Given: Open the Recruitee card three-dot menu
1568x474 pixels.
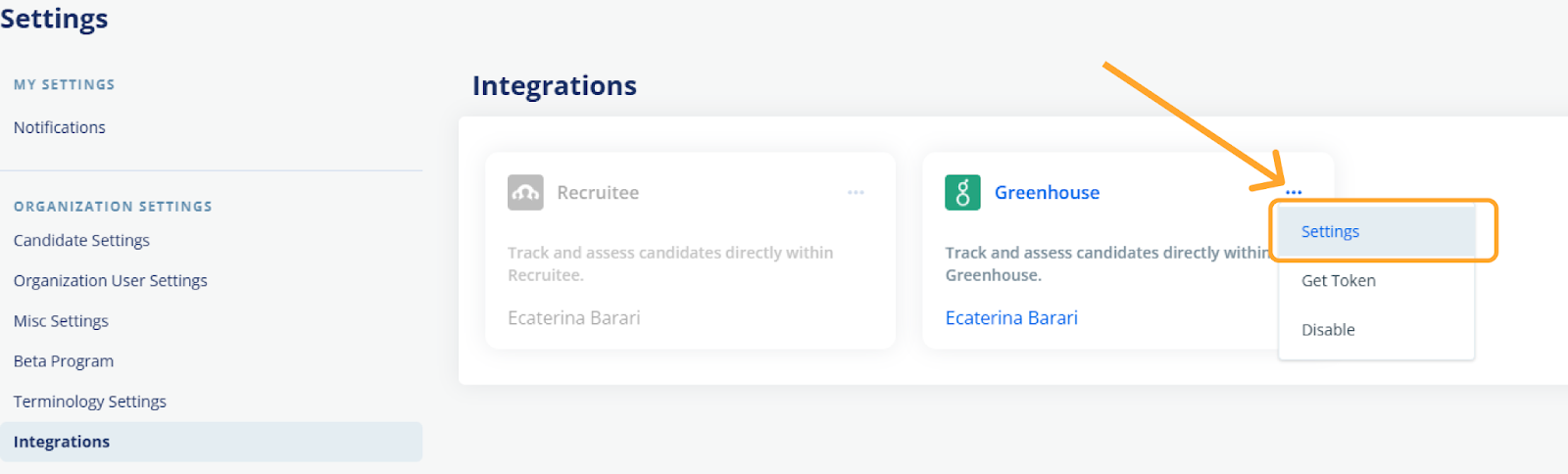Looking at the screenshot, I should point(856,192).
